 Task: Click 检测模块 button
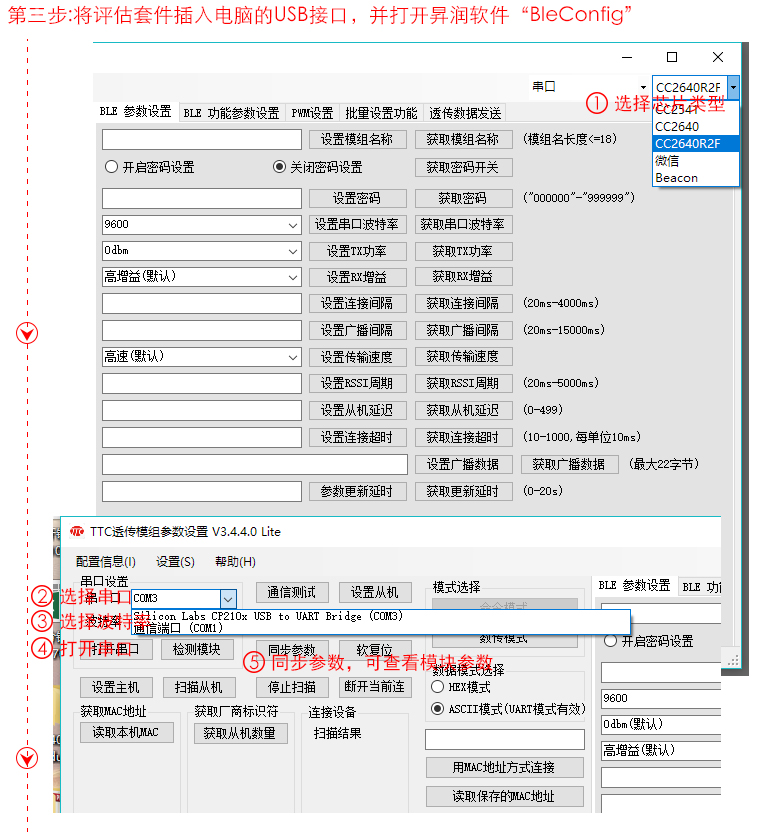point(197,649)
